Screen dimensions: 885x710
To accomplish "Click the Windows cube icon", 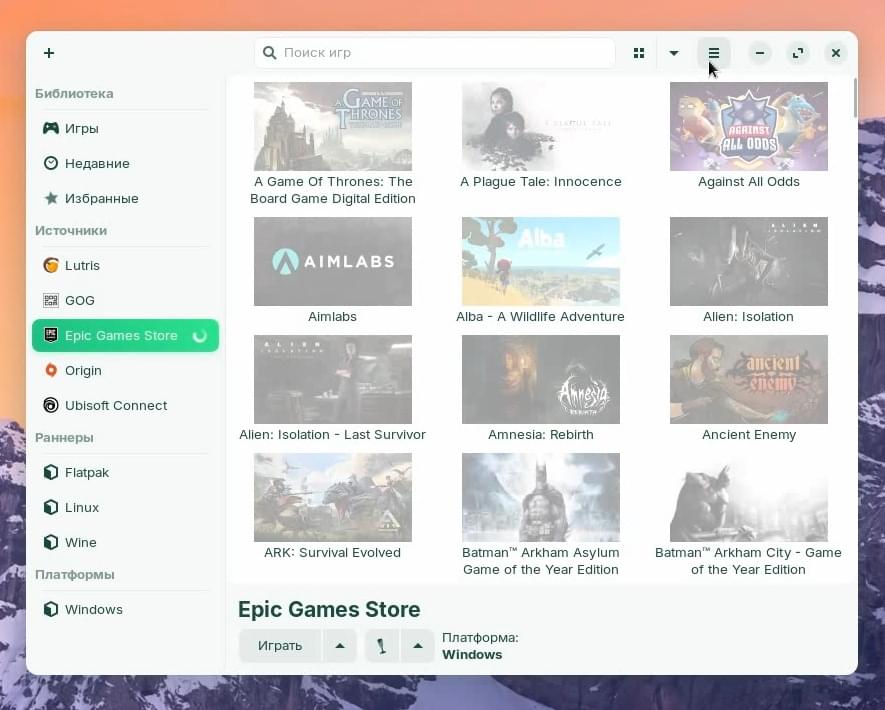I will pos(51,610).
